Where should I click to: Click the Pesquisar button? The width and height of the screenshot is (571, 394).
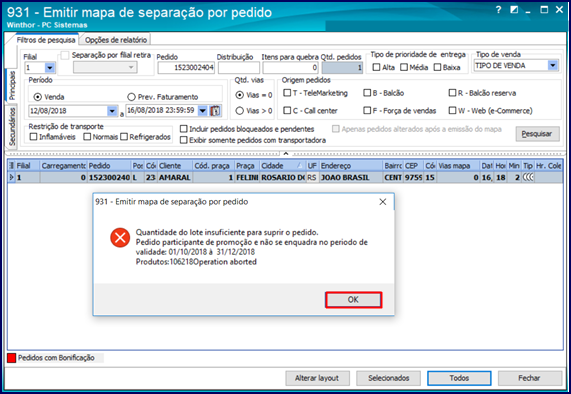[x=537, y=134]
